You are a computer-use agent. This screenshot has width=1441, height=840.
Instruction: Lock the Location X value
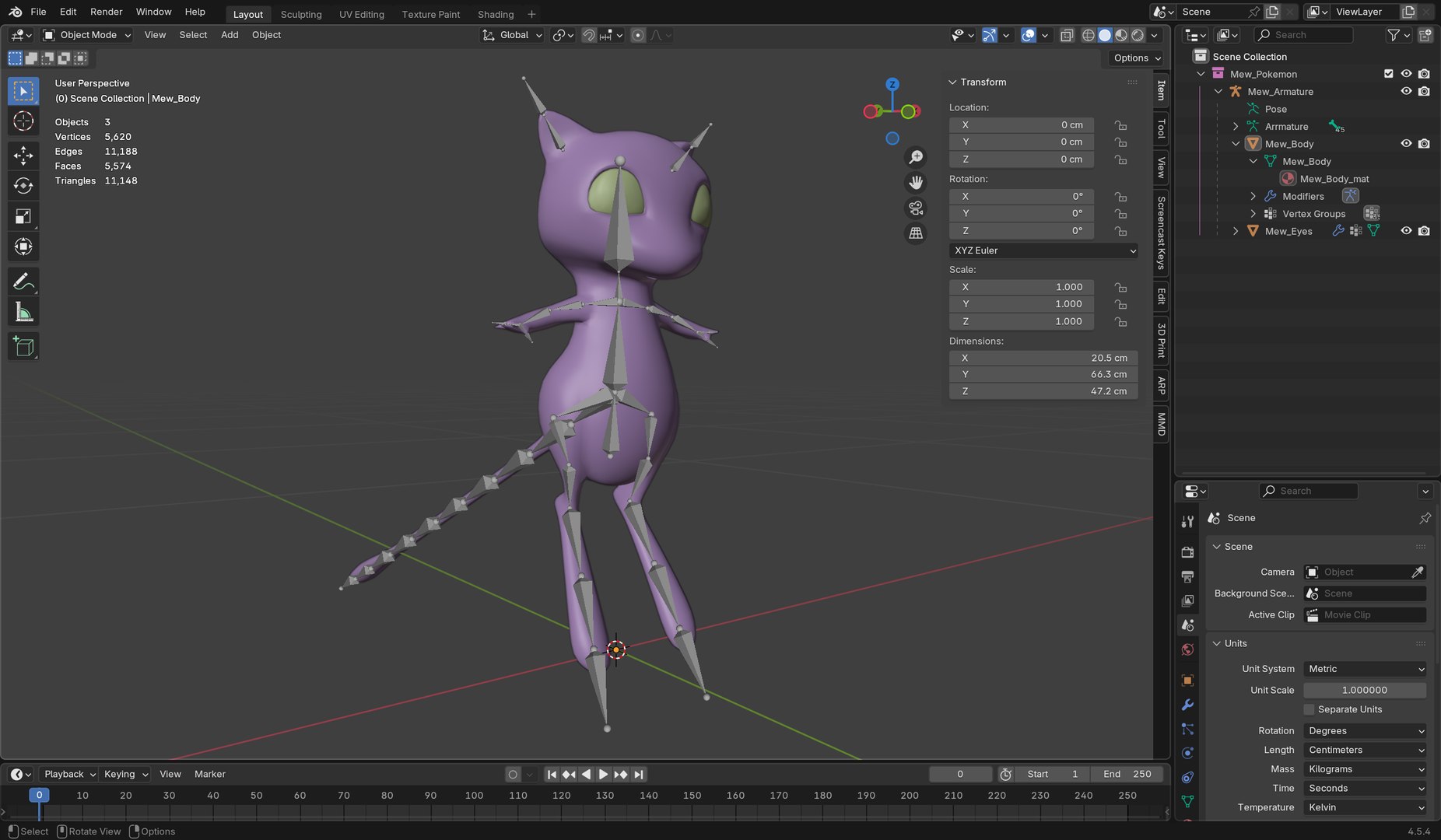point(1120,125)
